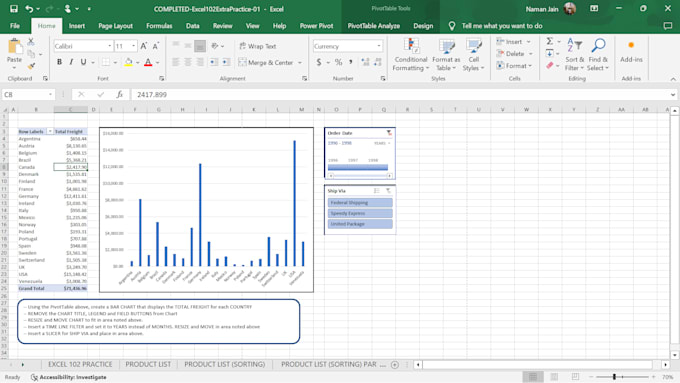Switch to the Page Layout tab
This screenshot has width=680, height=383.
pos(115,26)
